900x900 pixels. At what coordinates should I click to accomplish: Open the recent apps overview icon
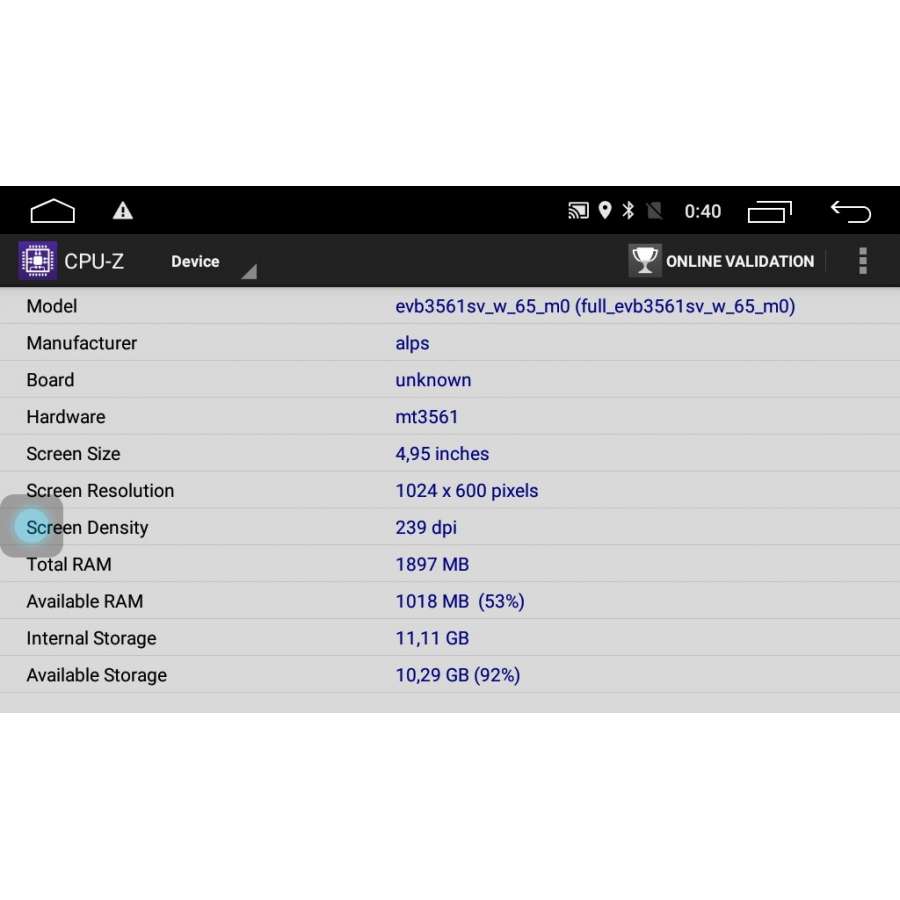click(x=770, y=211)
